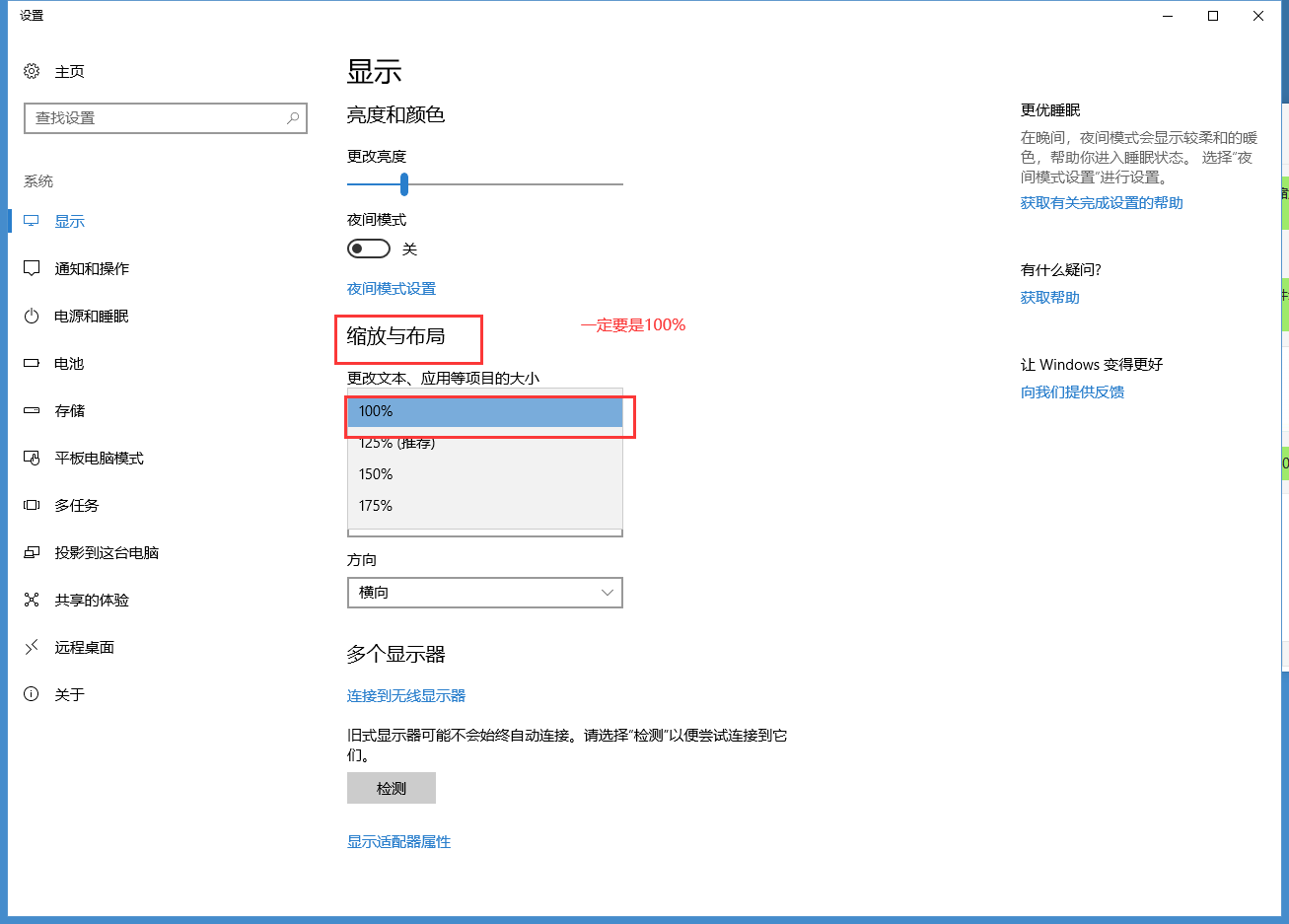The image size is (1289, 924).
Task: Click 获取帮助 link
Action: pyautogui.click(x=1050, y=298)
